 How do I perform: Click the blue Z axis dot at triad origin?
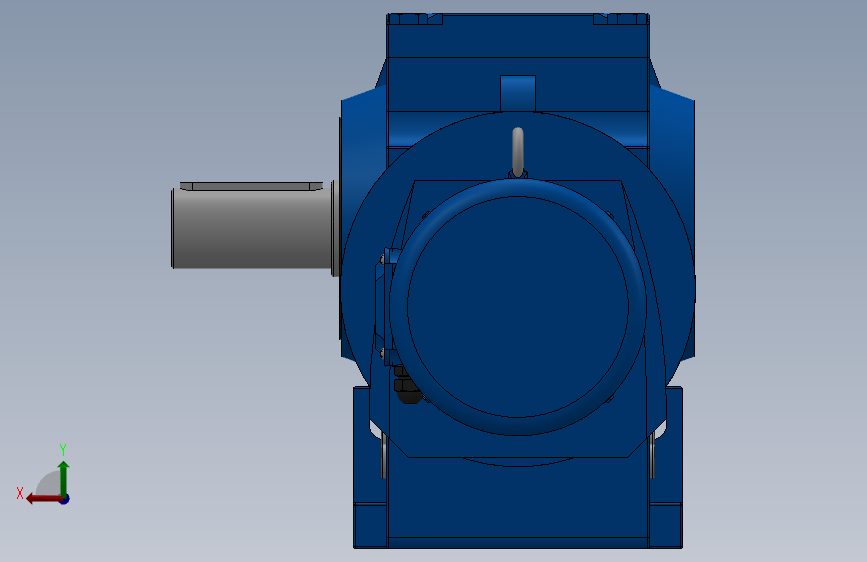coord(65,499)
